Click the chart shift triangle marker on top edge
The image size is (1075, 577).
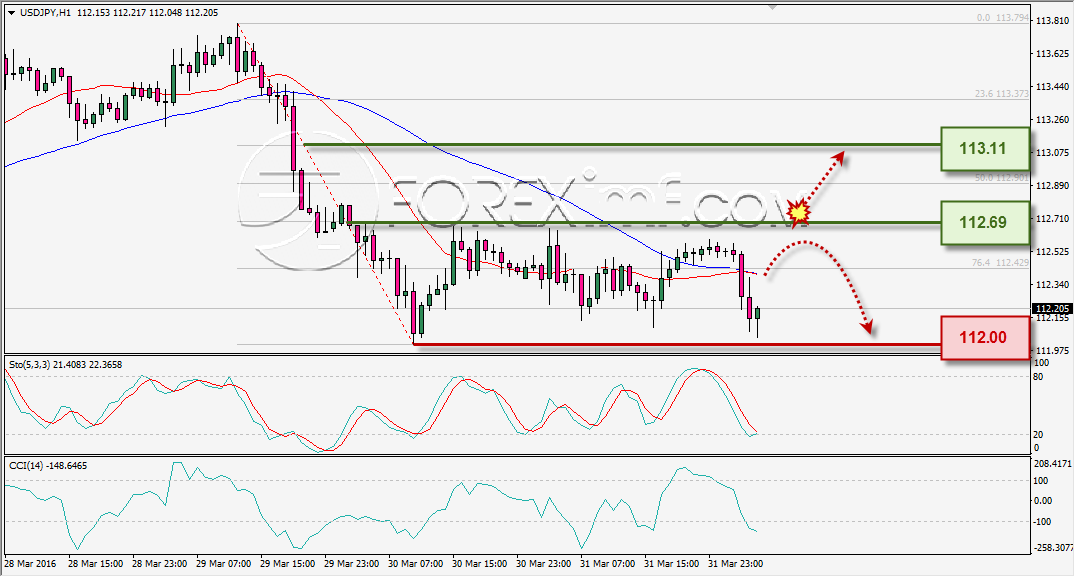[x=773, y=8]
